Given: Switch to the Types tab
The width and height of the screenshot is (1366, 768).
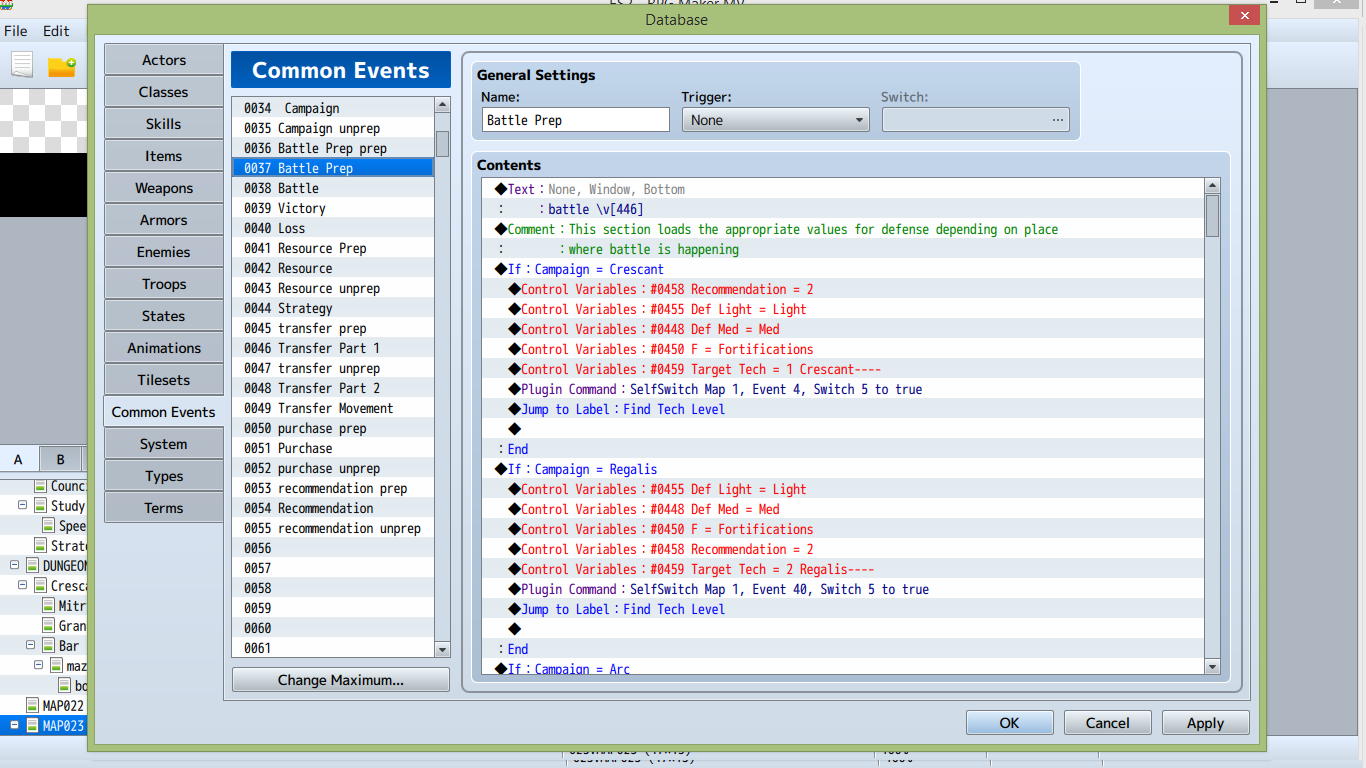Looking at the screenshot, I should [164, 476].
